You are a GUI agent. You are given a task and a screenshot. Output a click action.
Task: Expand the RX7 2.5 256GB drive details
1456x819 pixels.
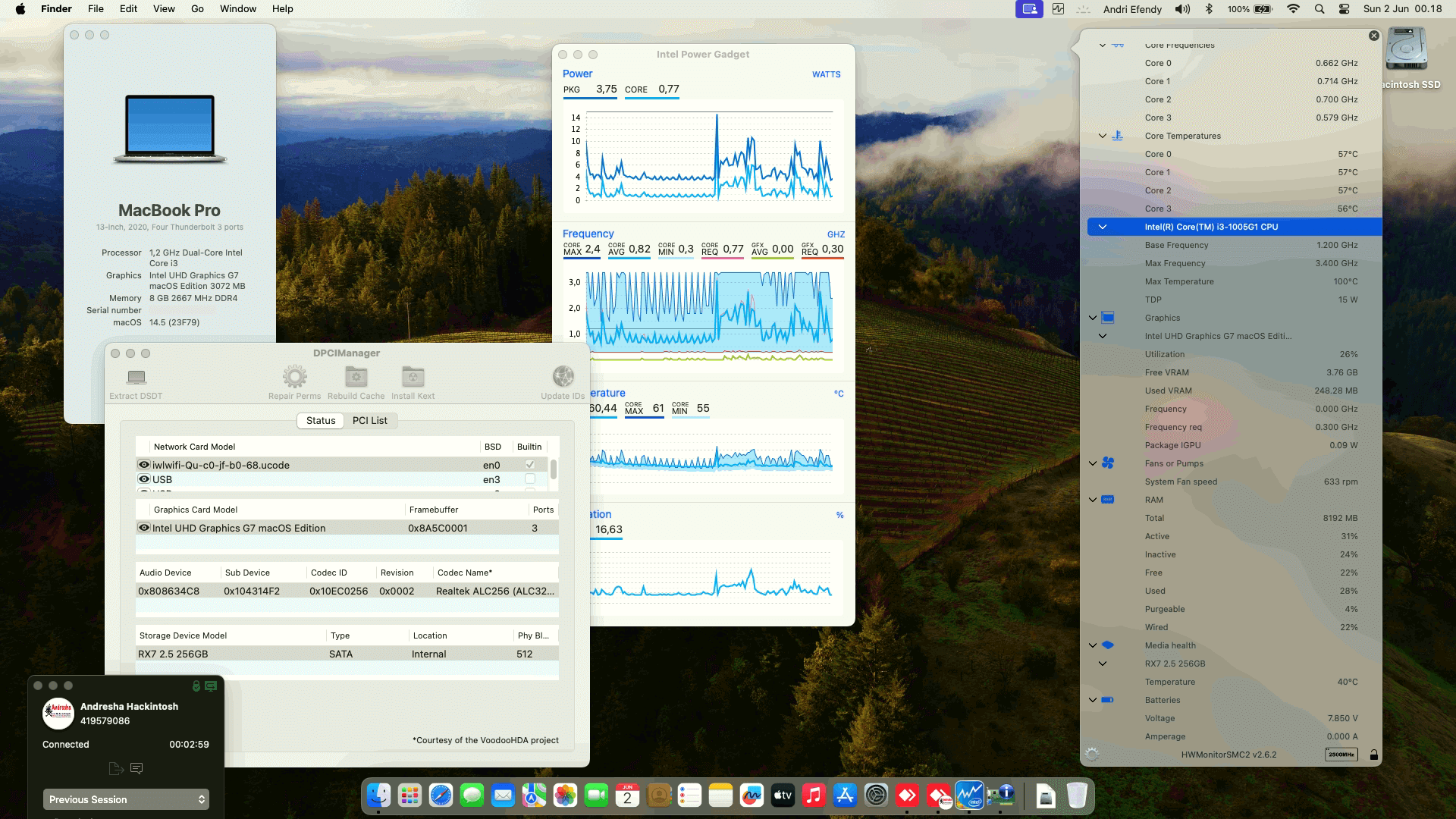[x=1103, y=663]
